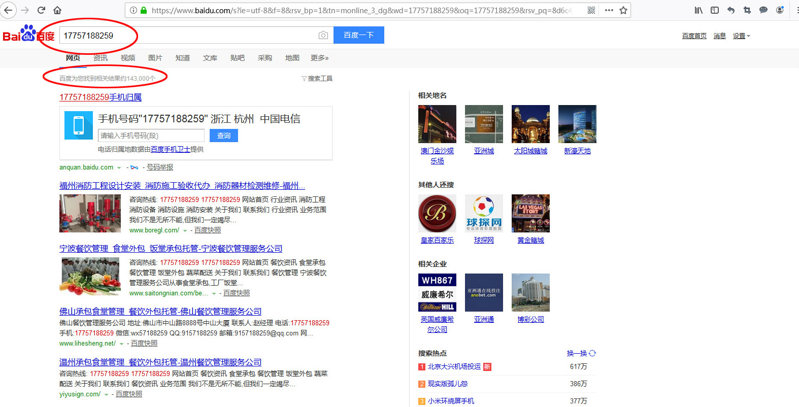Switch to the 知道 tab

182,58
